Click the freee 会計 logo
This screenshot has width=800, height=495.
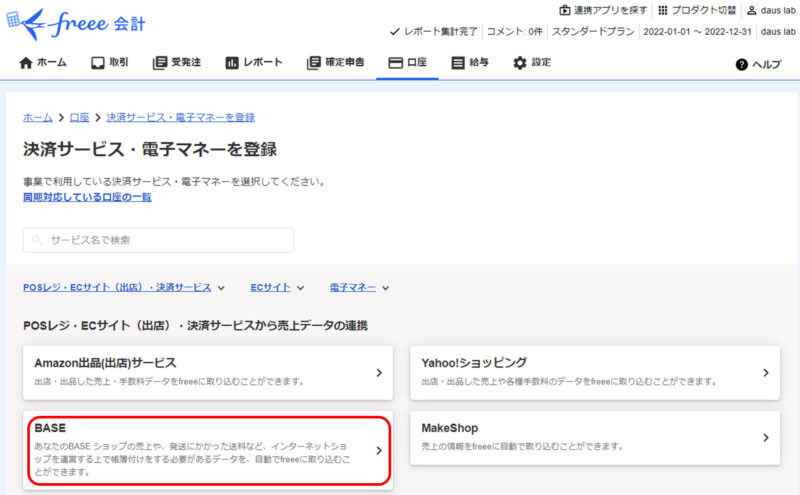(77, 24)
